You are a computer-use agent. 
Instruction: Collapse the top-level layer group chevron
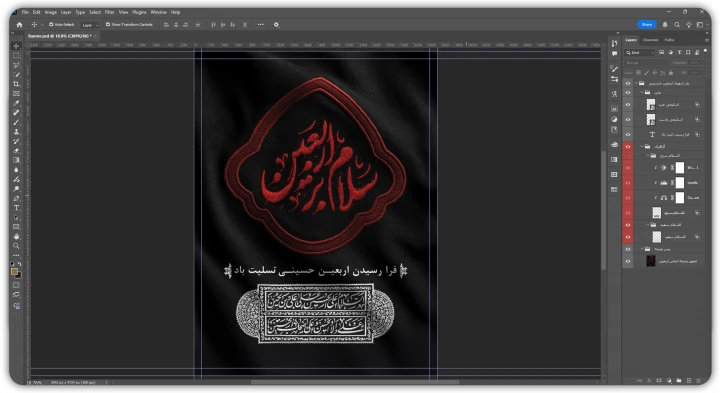[x=636, y=83]
